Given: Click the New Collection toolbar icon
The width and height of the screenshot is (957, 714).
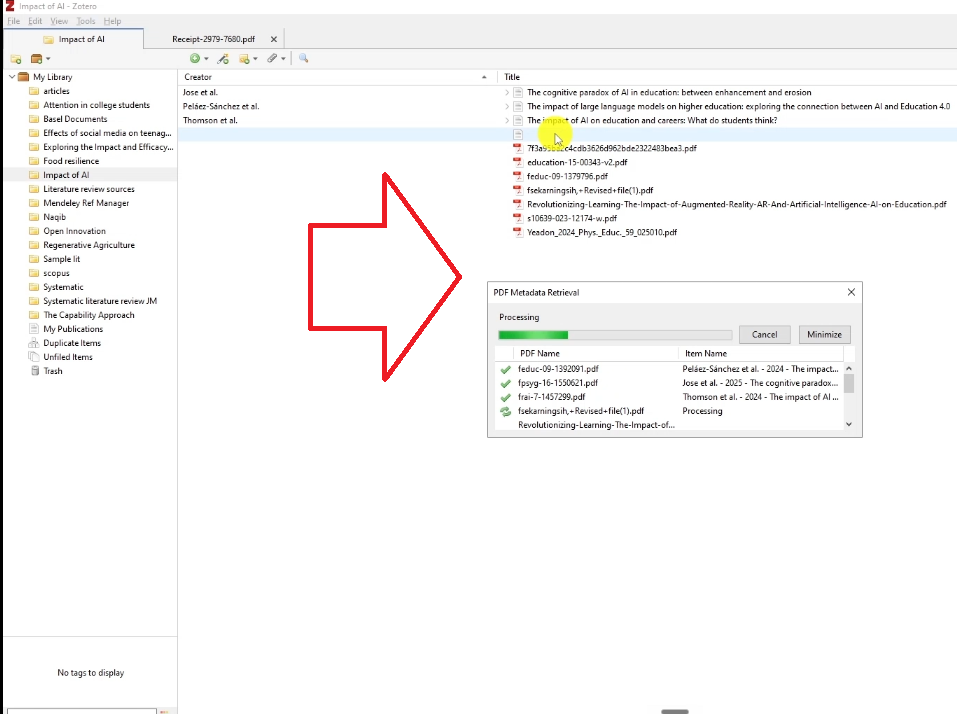Looking at the screenshot, I should tap(16, 59).
